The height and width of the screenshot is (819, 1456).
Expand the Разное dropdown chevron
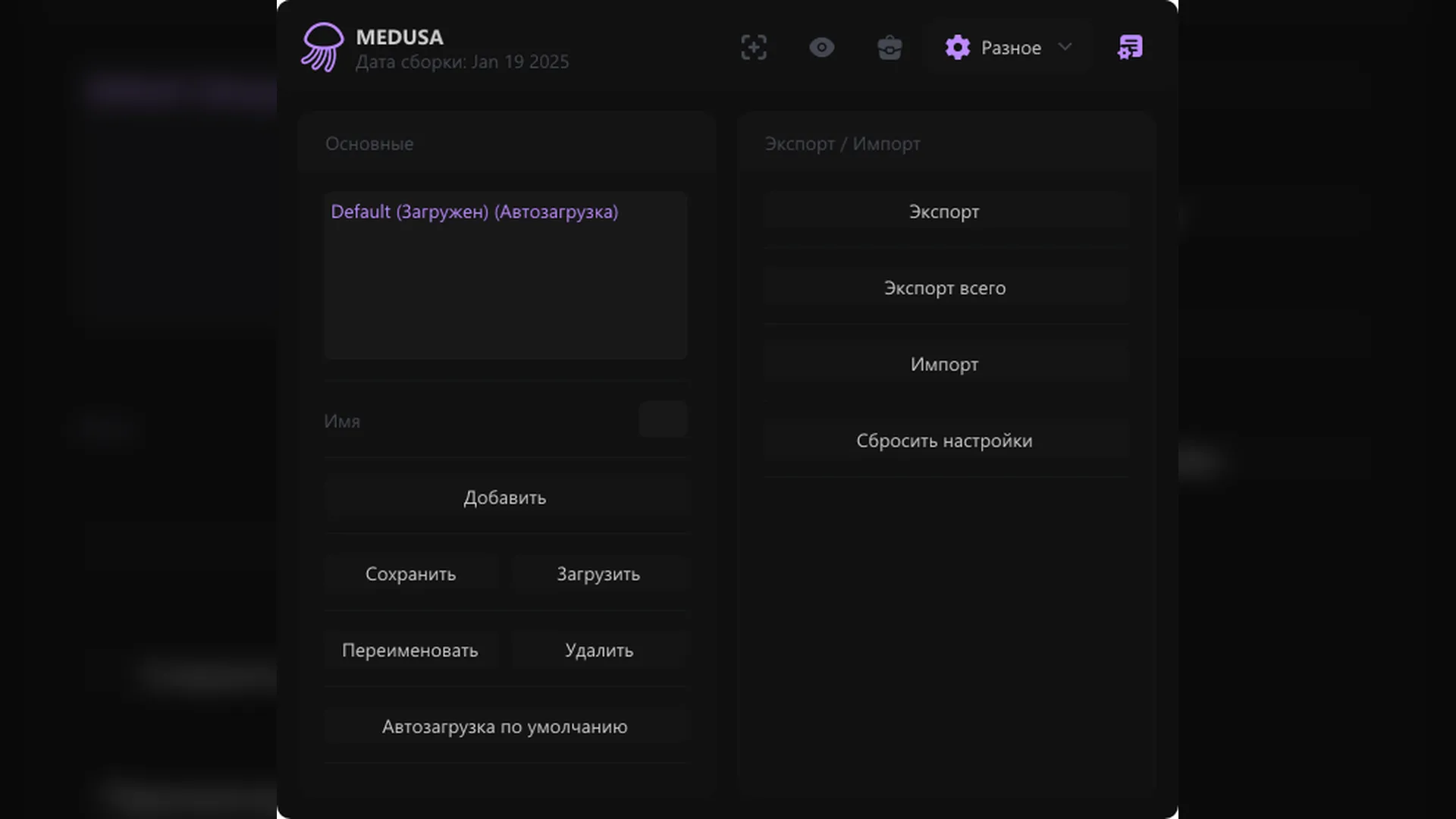point(1065,47)
